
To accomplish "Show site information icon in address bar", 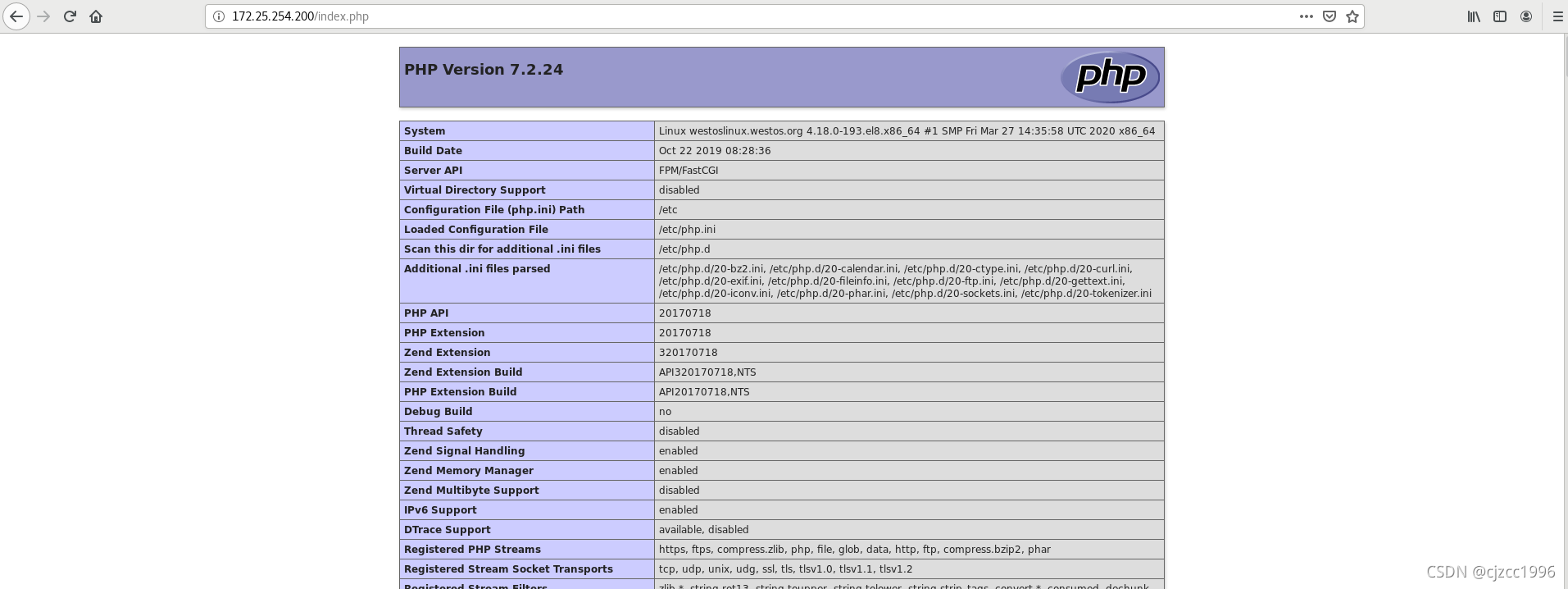I will [x=218, y=16].
